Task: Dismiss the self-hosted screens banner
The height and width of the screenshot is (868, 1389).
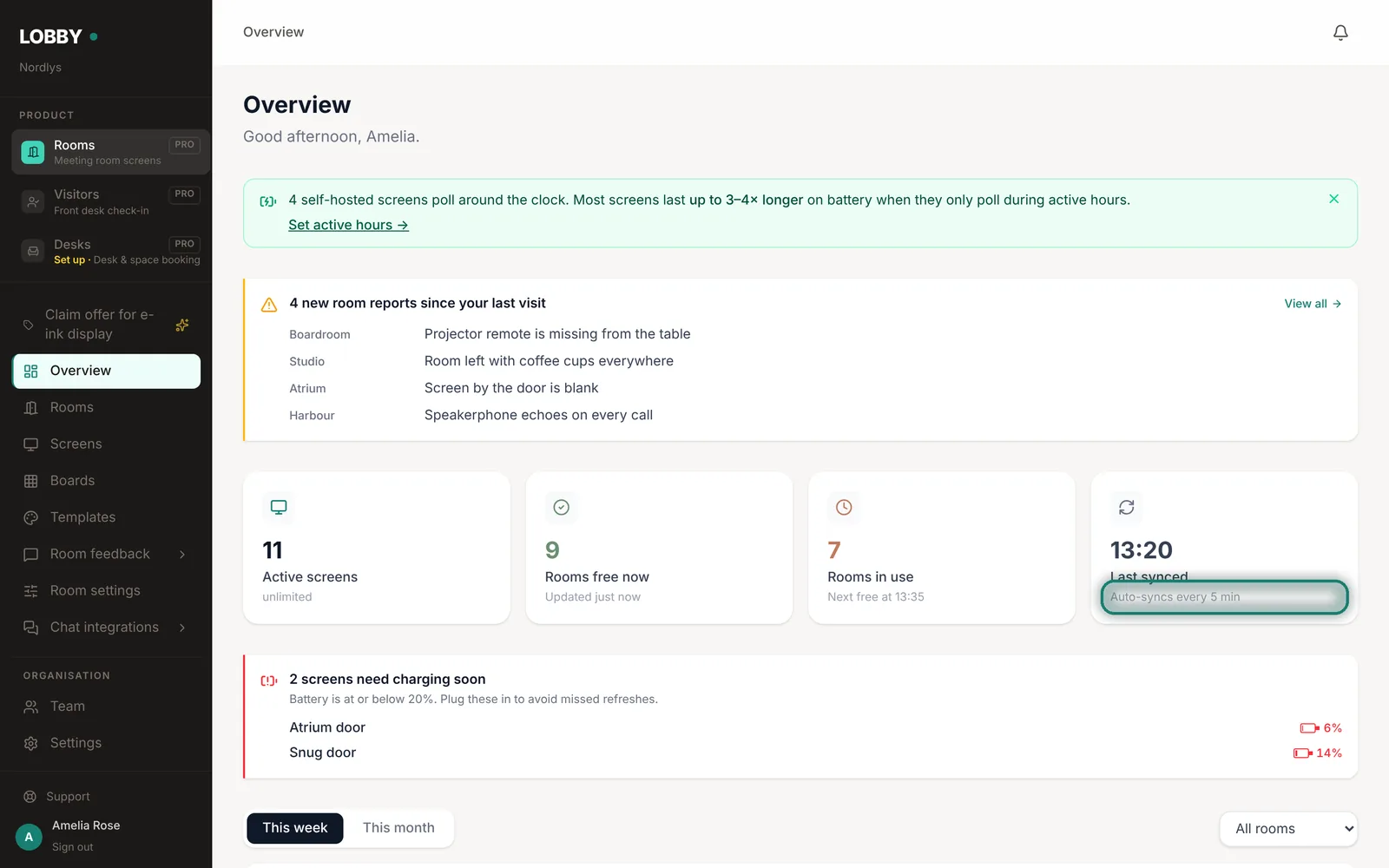Action: [1333, 199]
